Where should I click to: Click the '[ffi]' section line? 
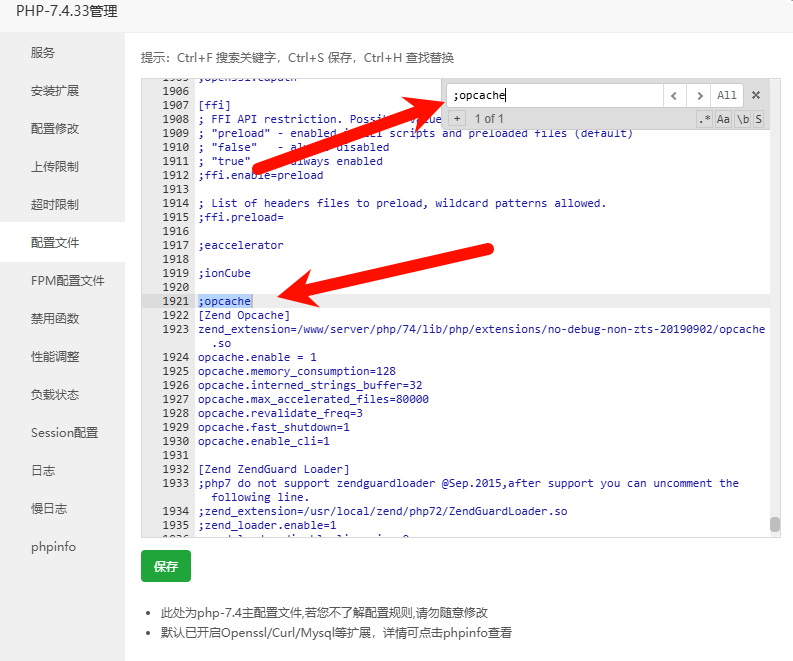[x=214, y=105]
